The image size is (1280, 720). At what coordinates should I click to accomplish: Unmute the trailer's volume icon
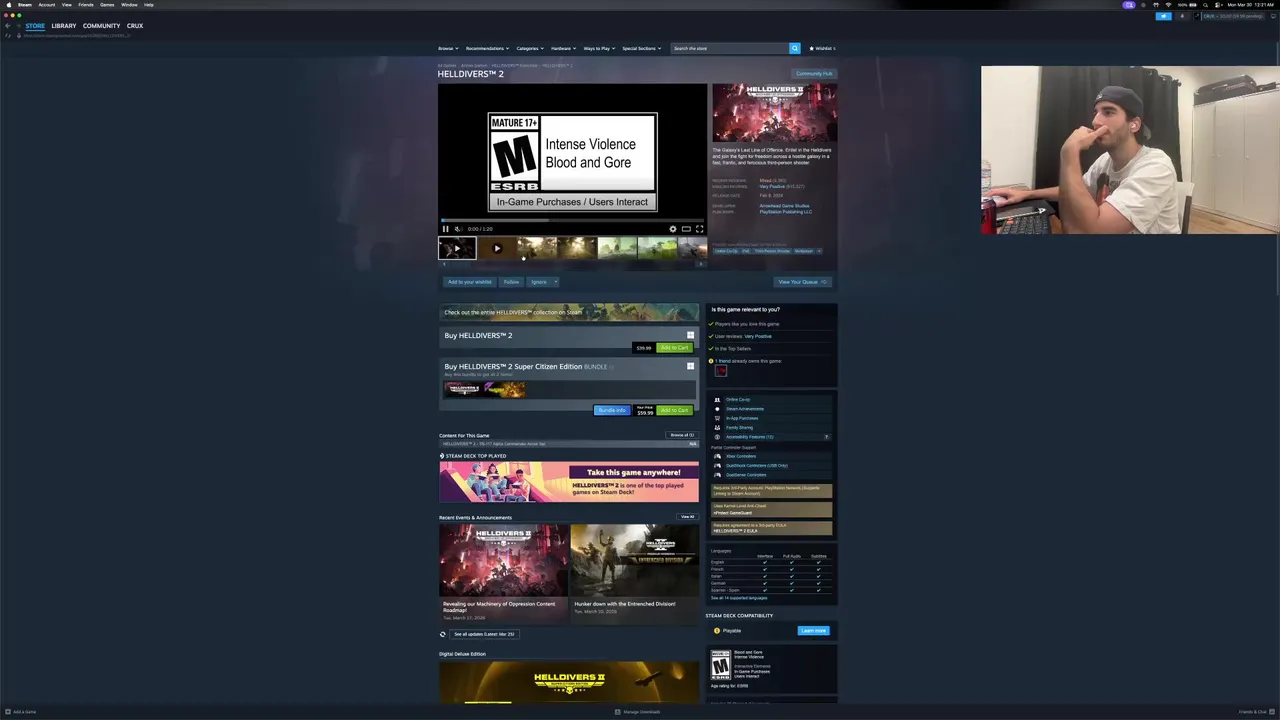(458, 229)
